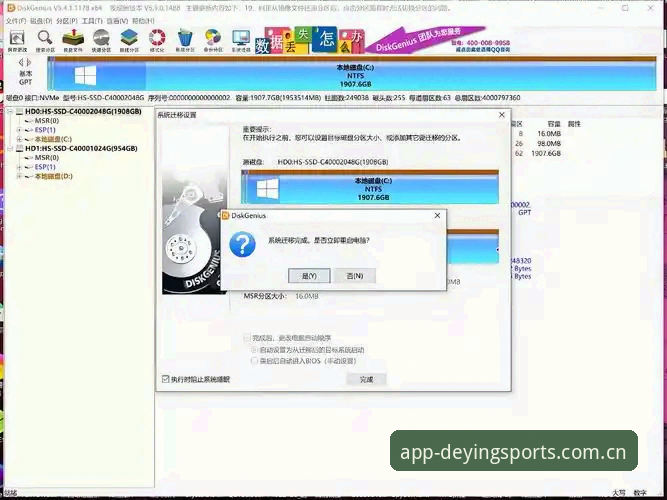Click the blue question mark icon in the DiskGenius dialog

pos(242,244)
